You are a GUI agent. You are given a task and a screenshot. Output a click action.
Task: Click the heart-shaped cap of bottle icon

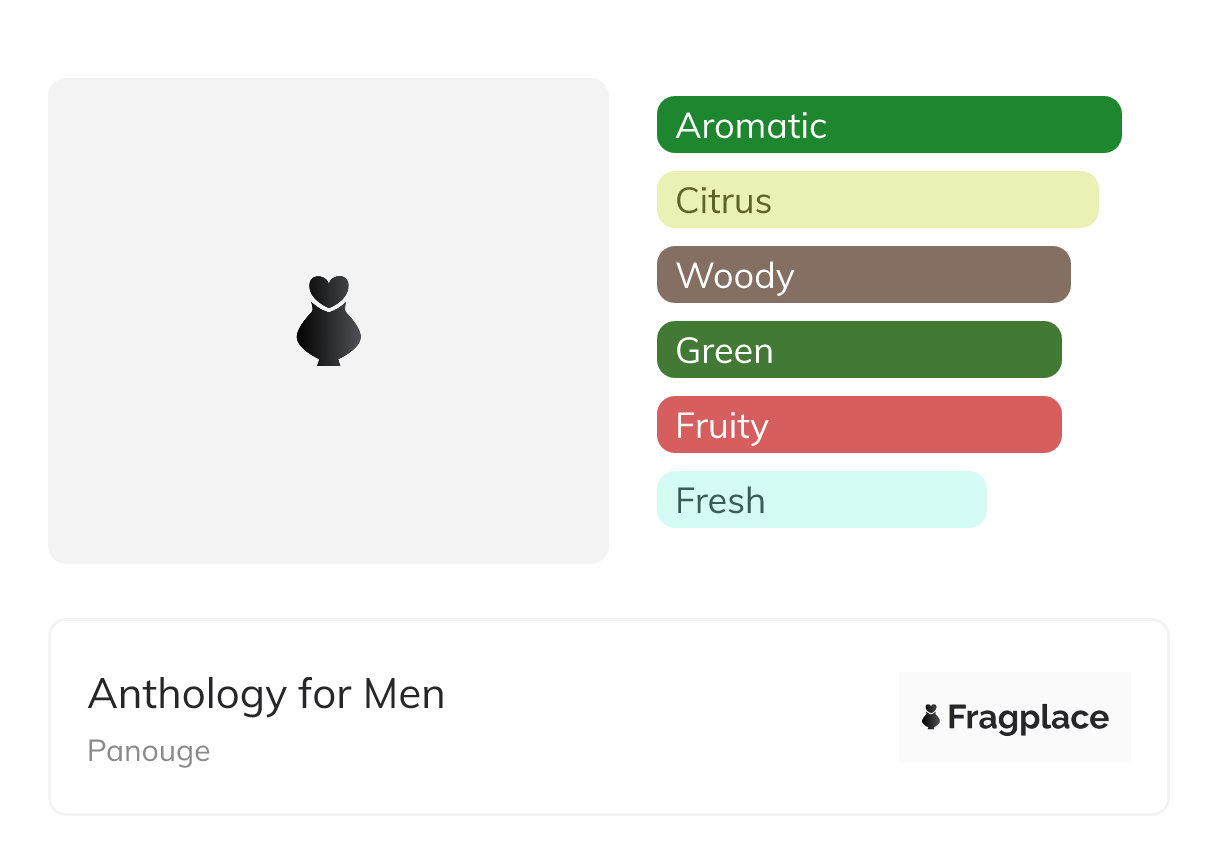point(328,289)
